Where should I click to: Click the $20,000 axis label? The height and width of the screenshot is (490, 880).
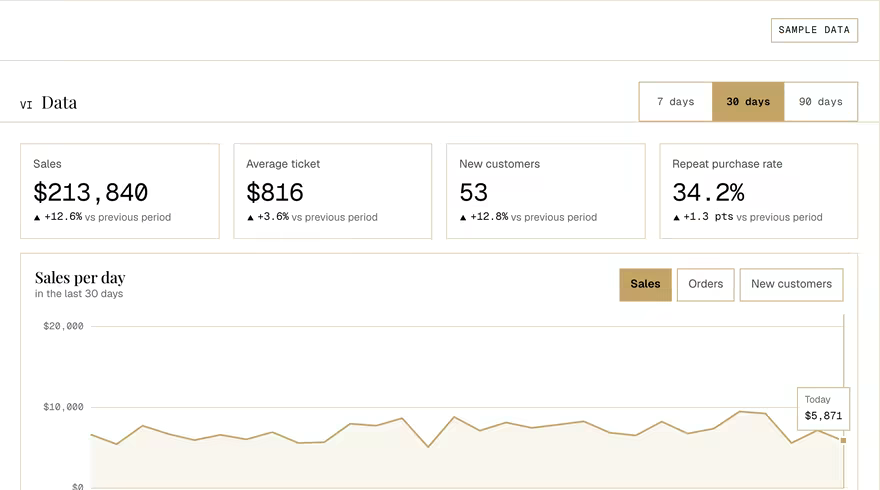click(x=63, y=326)
